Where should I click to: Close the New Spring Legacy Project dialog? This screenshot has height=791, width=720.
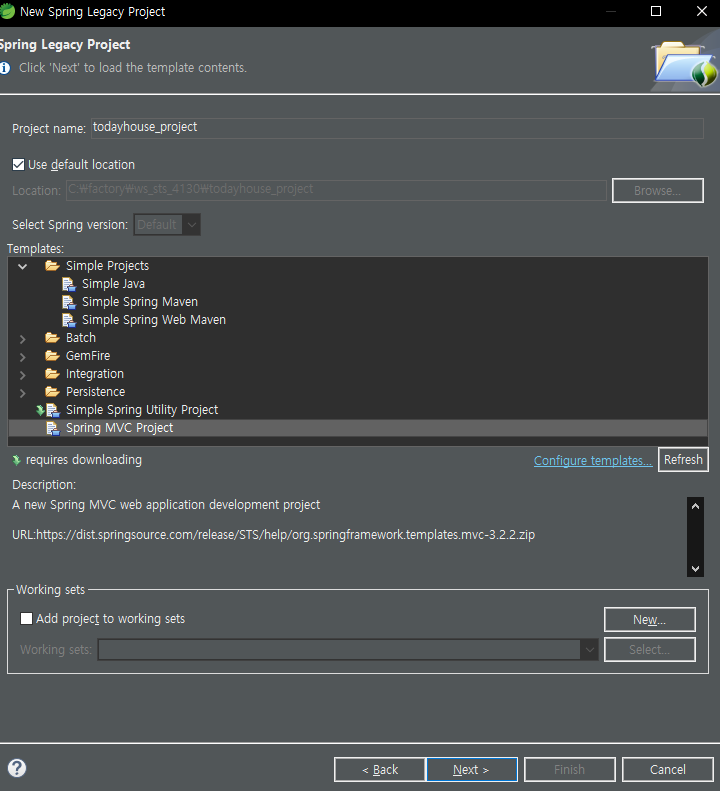[702, 11]
